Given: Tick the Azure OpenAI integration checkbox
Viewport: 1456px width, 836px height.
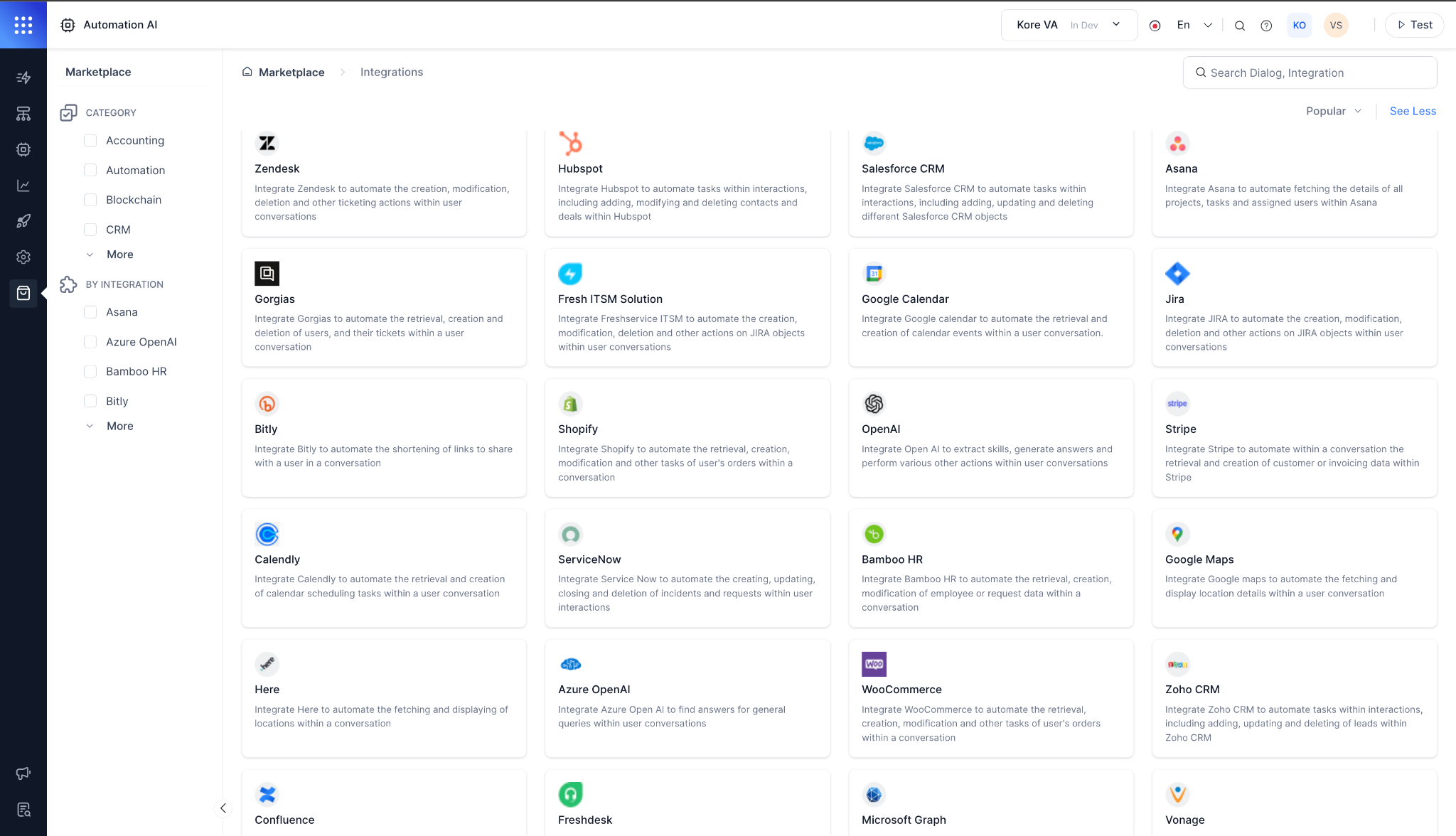Looking at the screenshot, I should pyautogui.click(x=90, y=342).
